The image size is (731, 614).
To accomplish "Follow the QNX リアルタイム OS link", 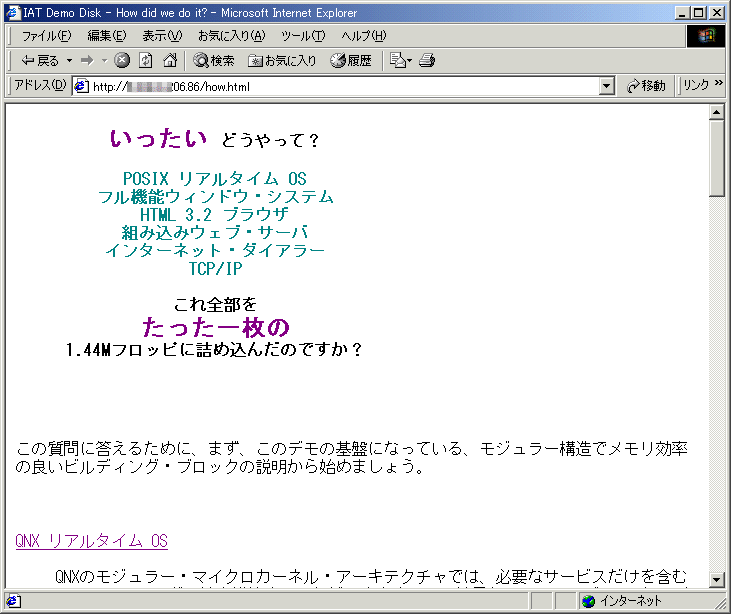I will coord(91,541).
